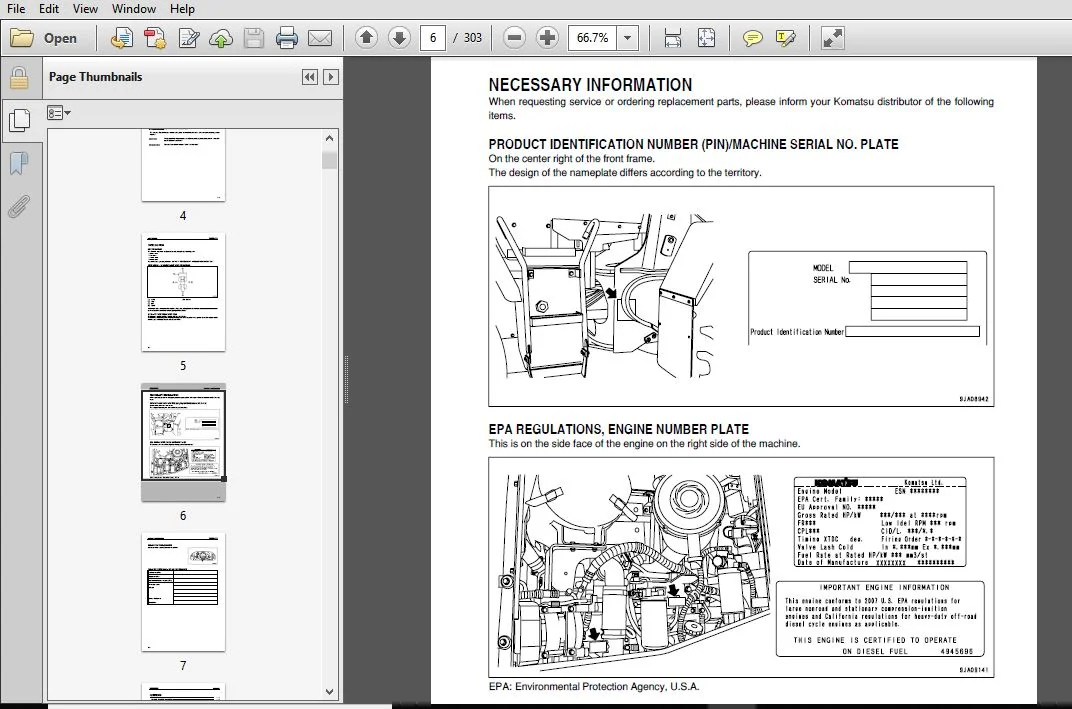Expand the thumbnails panel right arrow
Viewport: 1072px width, 709px height.
tap(331, 77)
